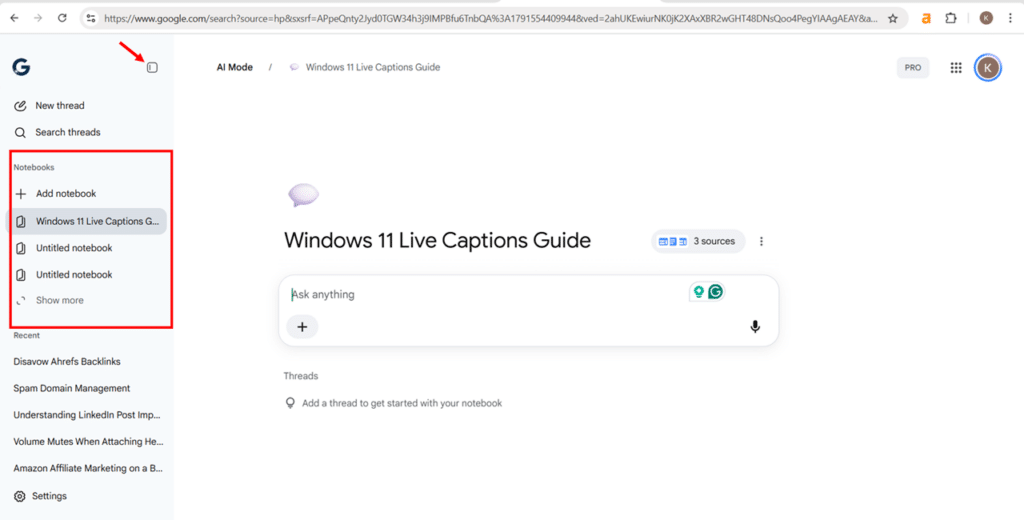Open Chrome three-dot menu
Screen dimensions: 1024x520
click(x=1010, y=18)
